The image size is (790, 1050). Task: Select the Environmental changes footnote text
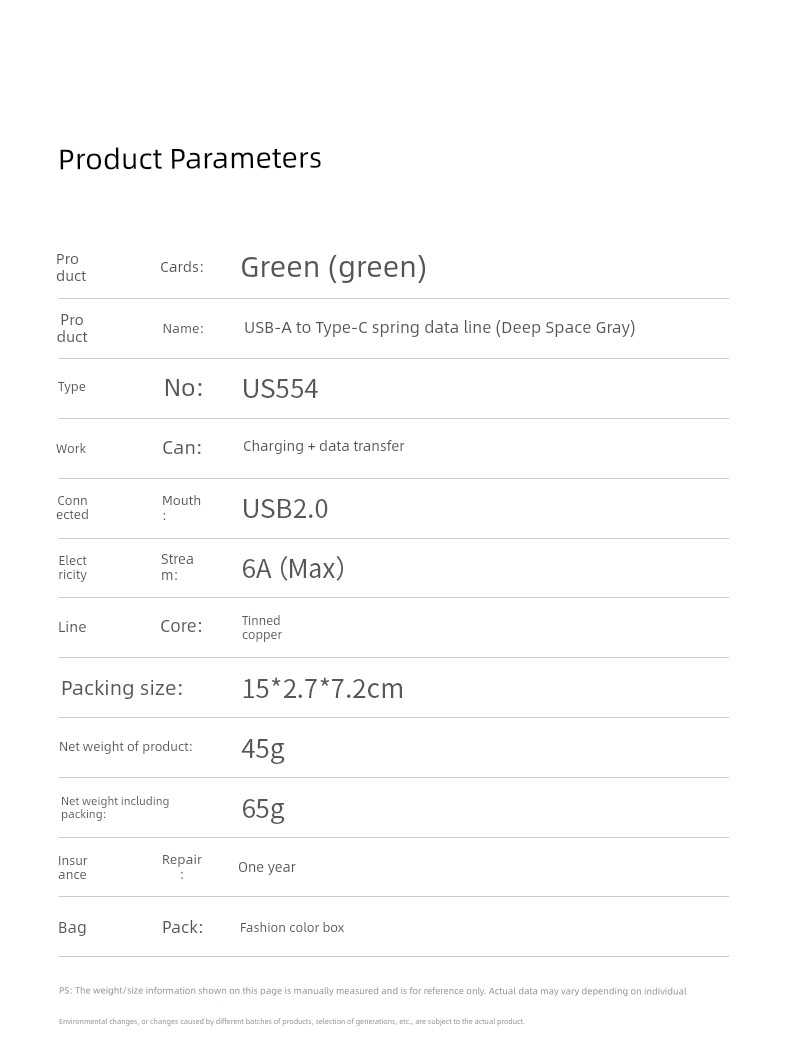[292, 1022]
